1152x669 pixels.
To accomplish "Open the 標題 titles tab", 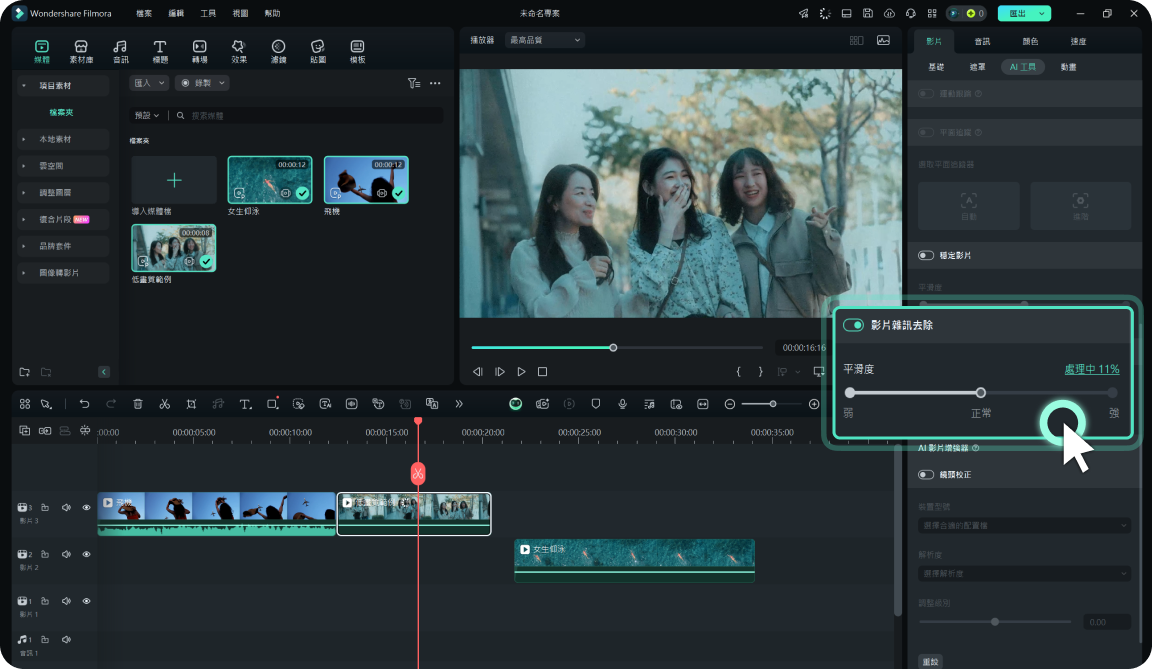I will (159, 51).
